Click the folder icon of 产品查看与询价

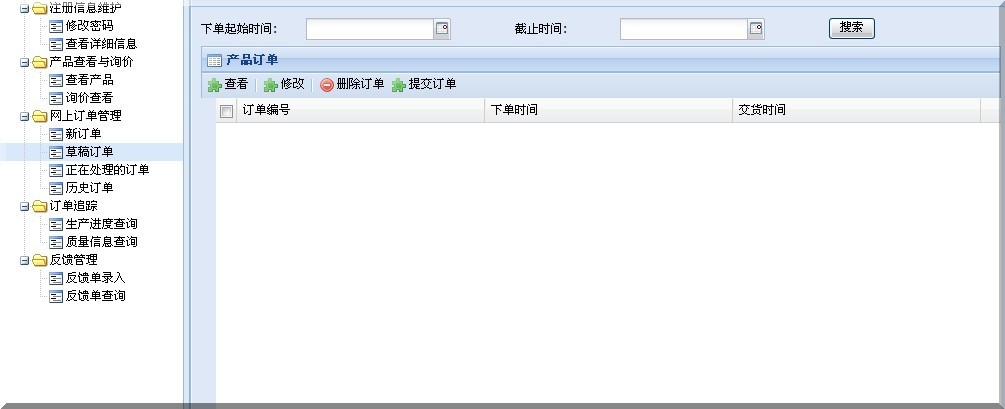pos(40,62)
